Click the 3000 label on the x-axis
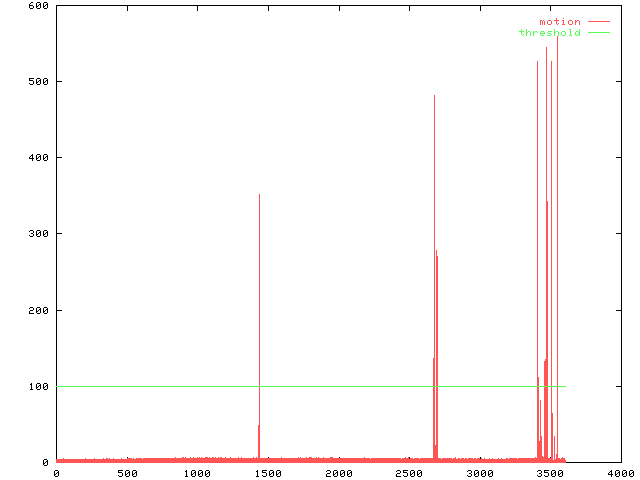Image resolution: width=640 pixels, height=480 pixels. (479, 473)
